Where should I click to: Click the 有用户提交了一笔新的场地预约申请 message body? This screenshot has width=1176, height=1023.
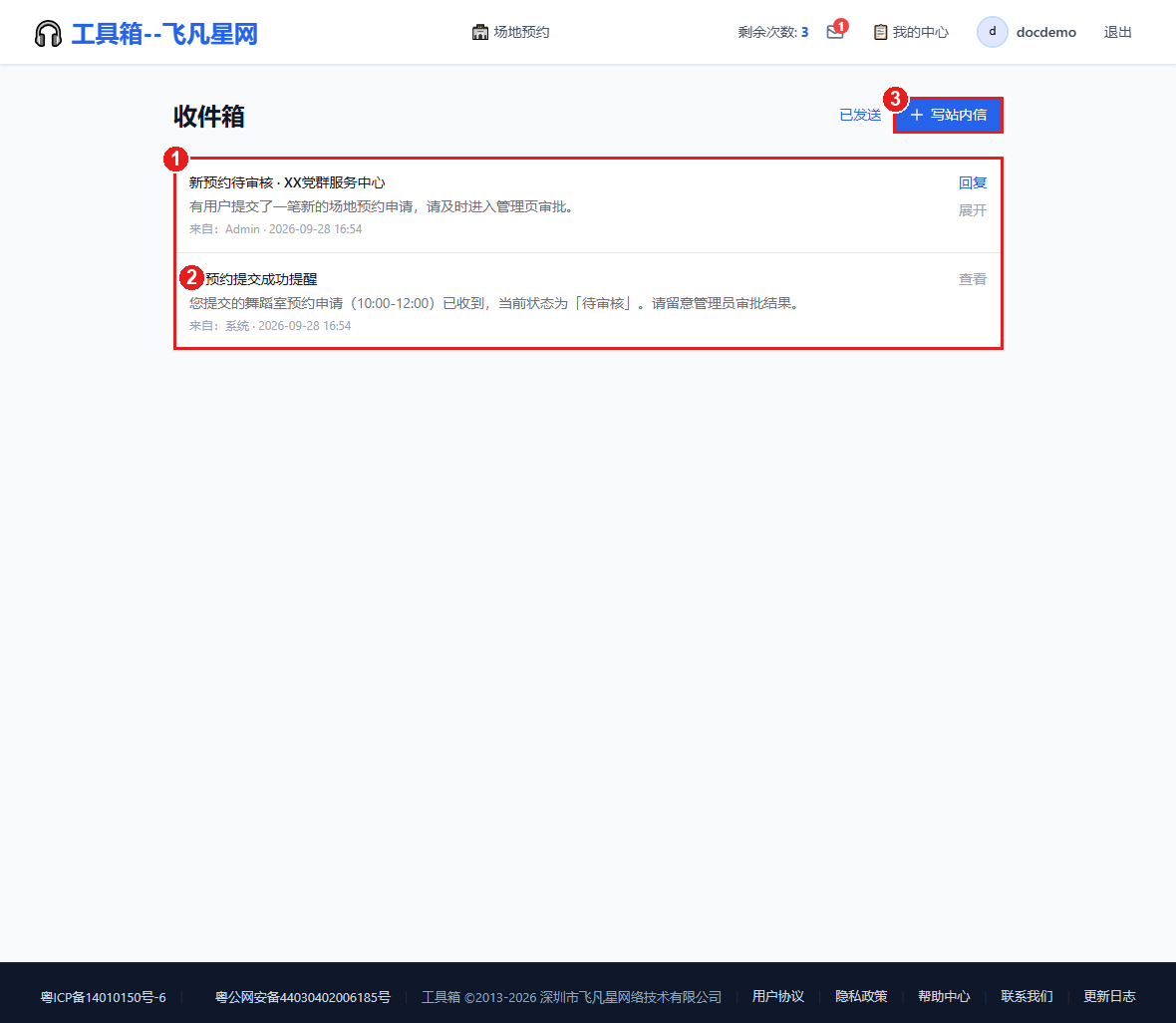point(383,206)
